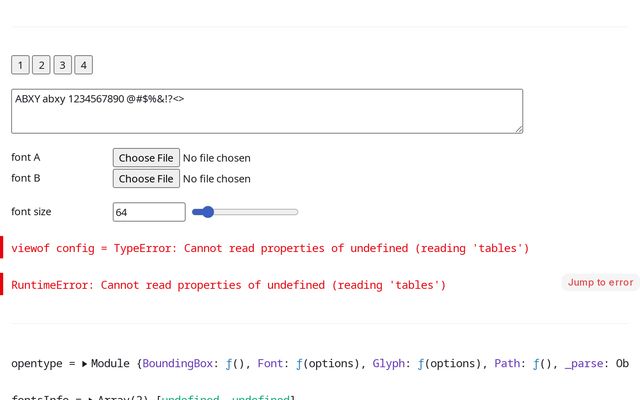Click the text area resize handle

coord(518,128)
